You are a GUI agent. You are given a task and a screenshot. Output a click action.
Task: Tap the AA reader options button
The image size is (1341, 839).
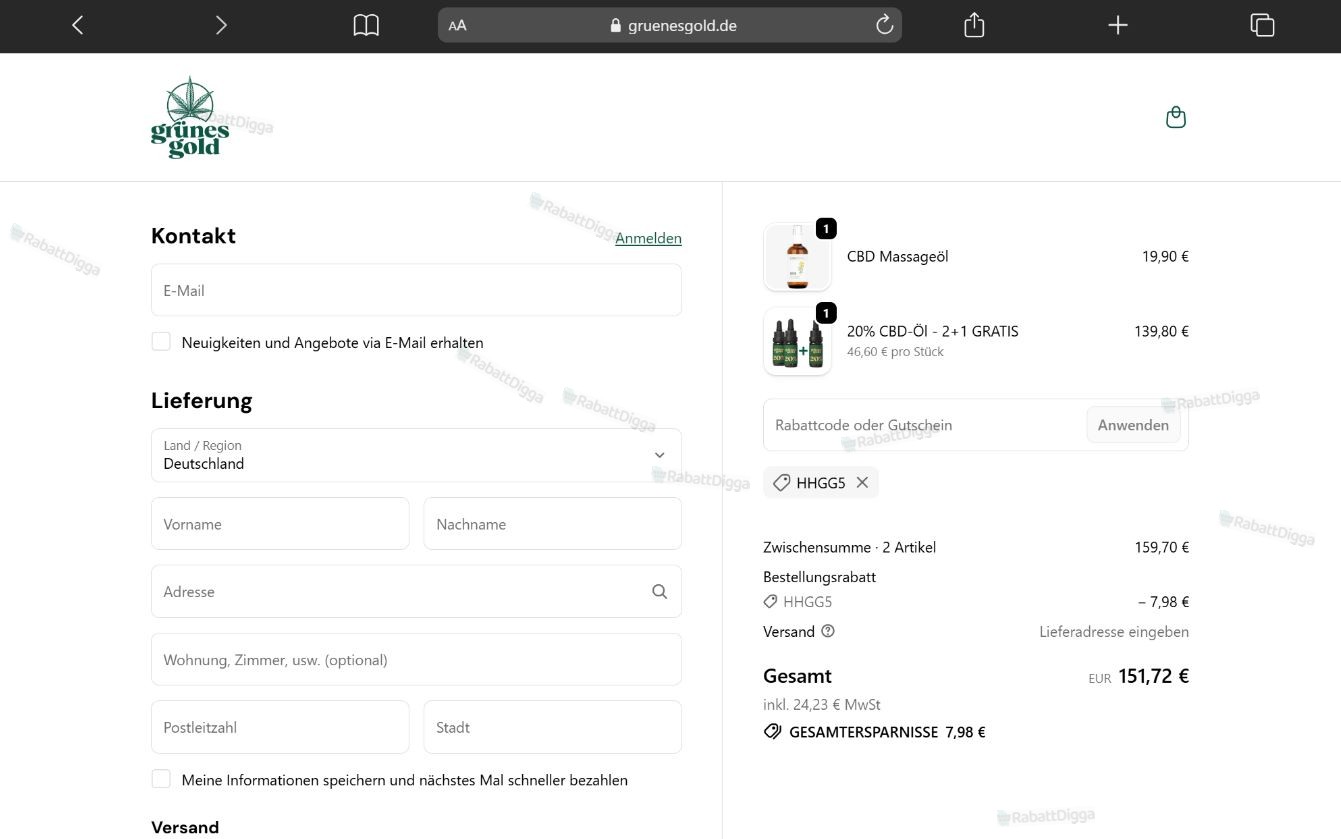pos(457,26)
